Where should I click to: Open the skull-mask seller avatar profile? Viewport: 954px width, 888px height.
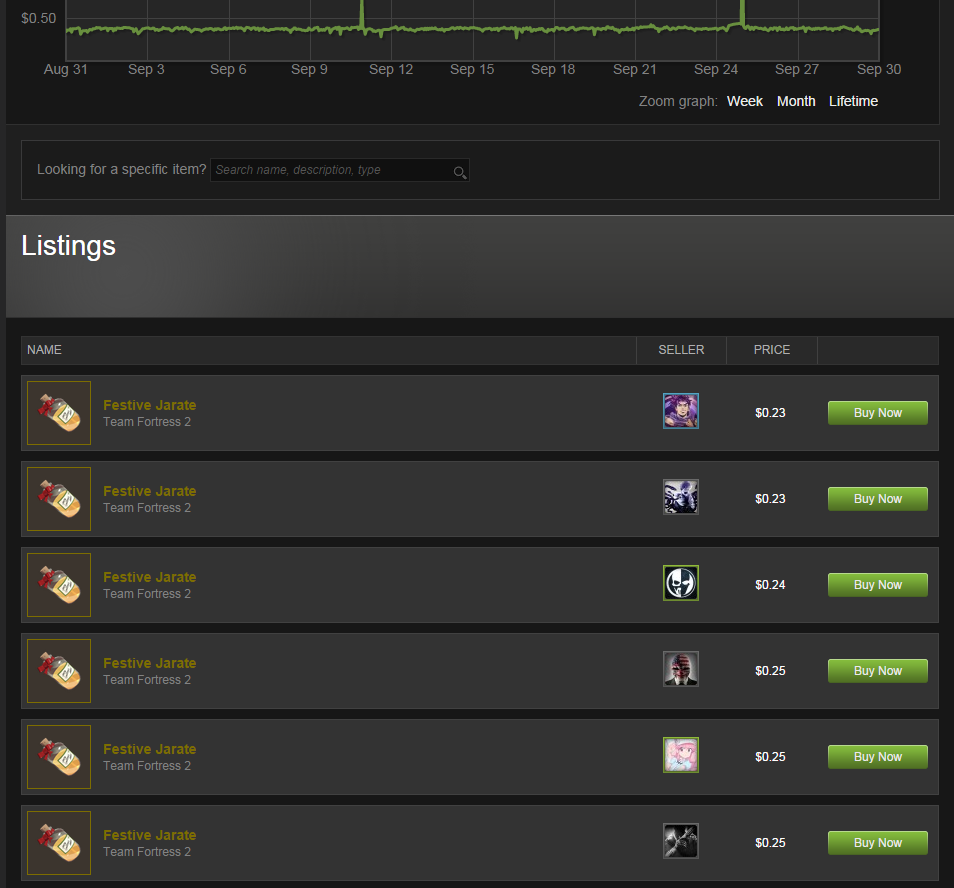[681, 583]
